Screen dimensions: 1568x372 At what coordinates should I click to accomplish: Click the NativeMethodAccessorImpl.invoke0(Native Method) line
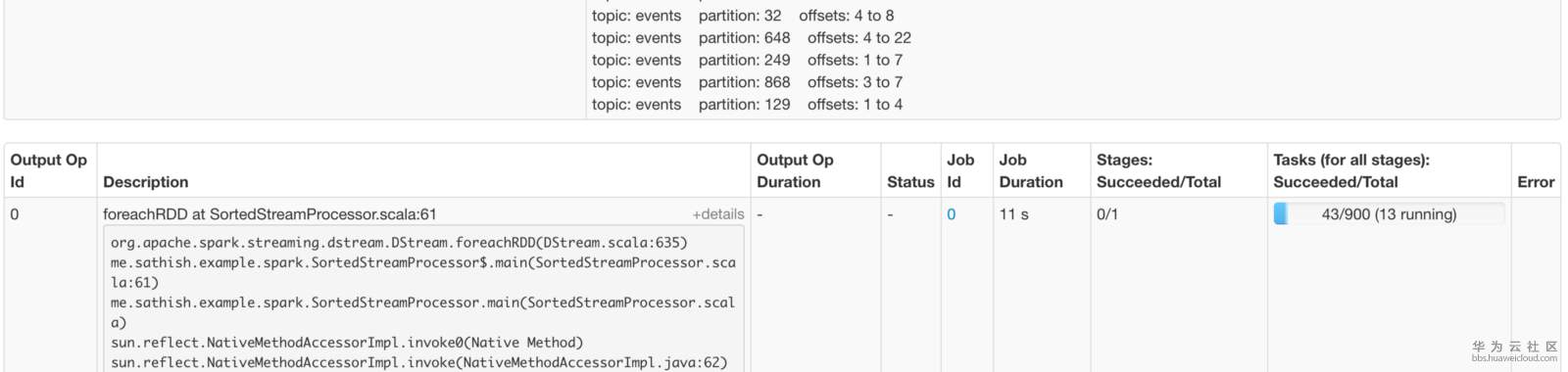347,343
